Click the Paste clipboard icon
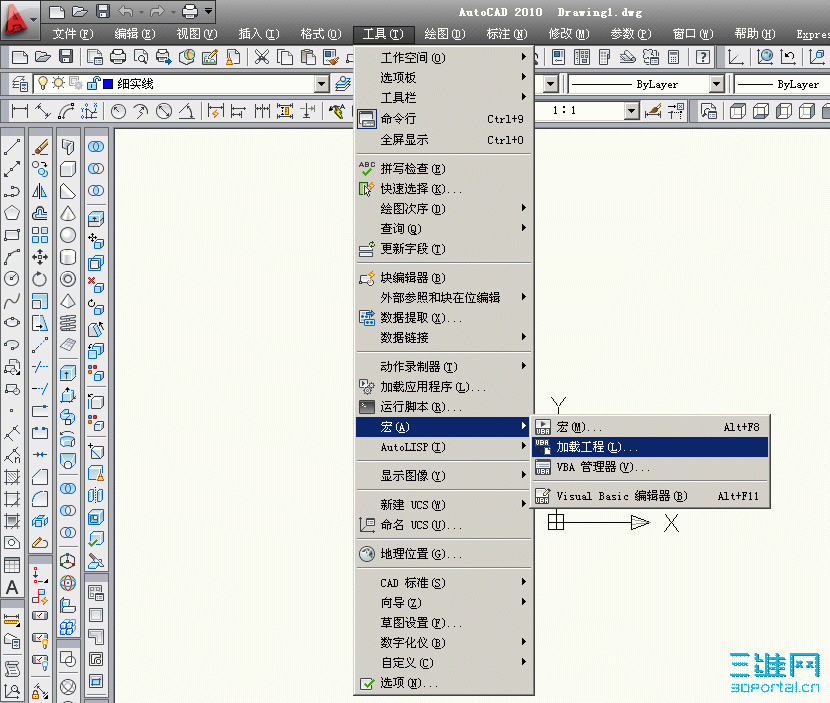Screen dimensions: 830x703 (x=308, y=57)
